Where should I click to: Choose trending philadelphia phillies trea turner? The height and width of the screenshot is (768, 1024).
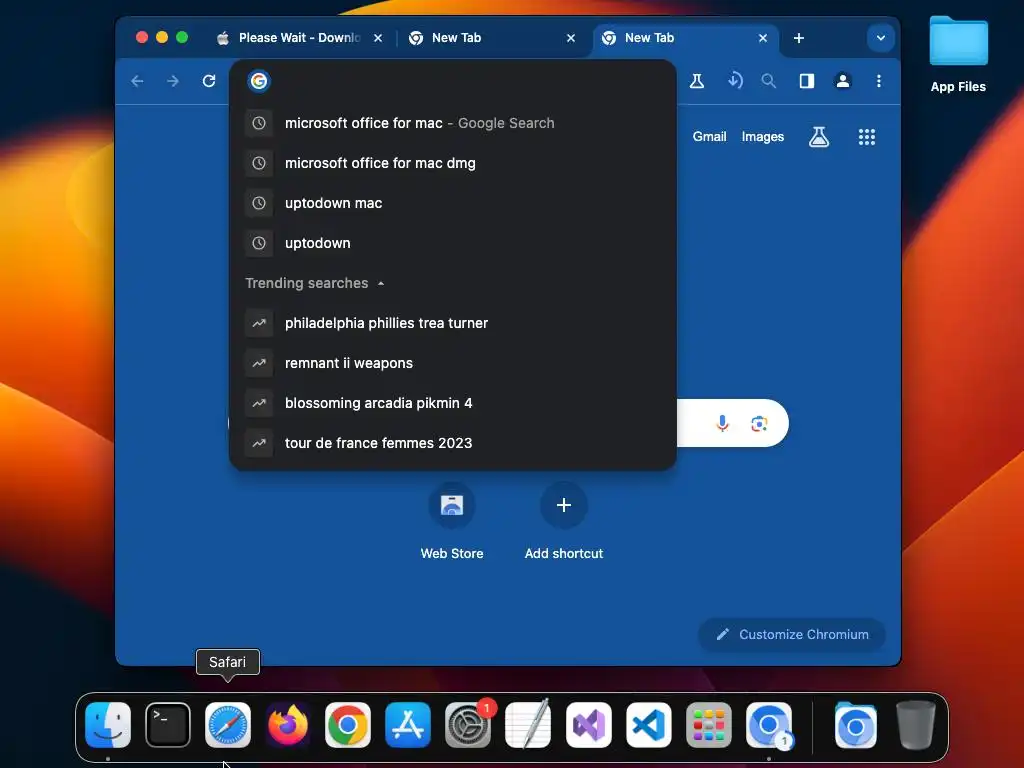(x=453, y=323)
